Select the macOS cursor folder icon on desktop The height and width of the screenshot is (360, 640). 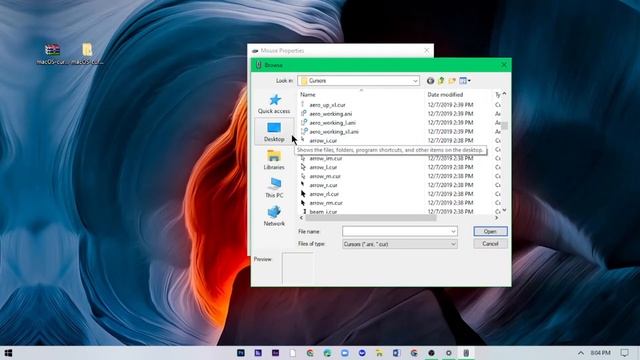coord(87,53)
